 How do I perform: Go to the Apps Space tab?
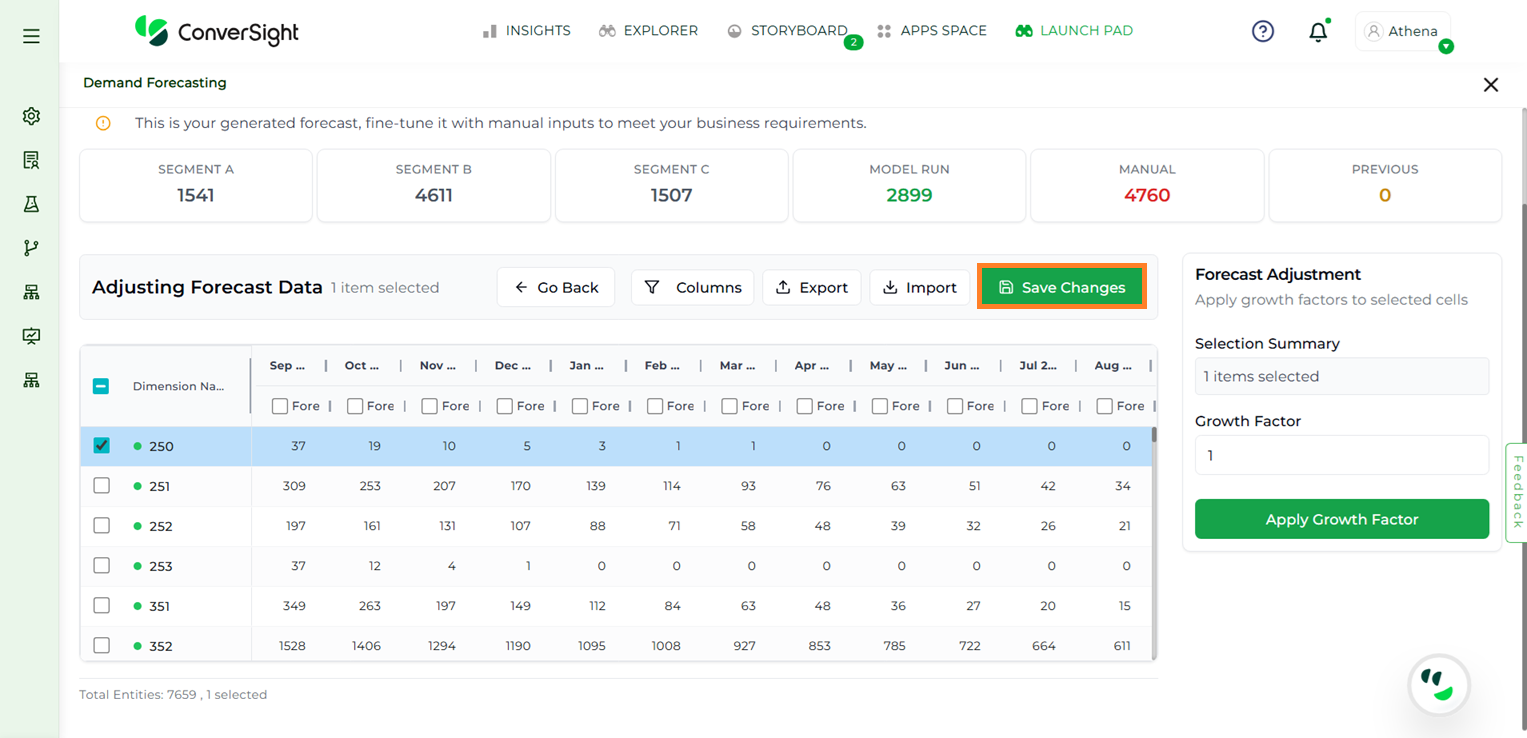[931, 31]
